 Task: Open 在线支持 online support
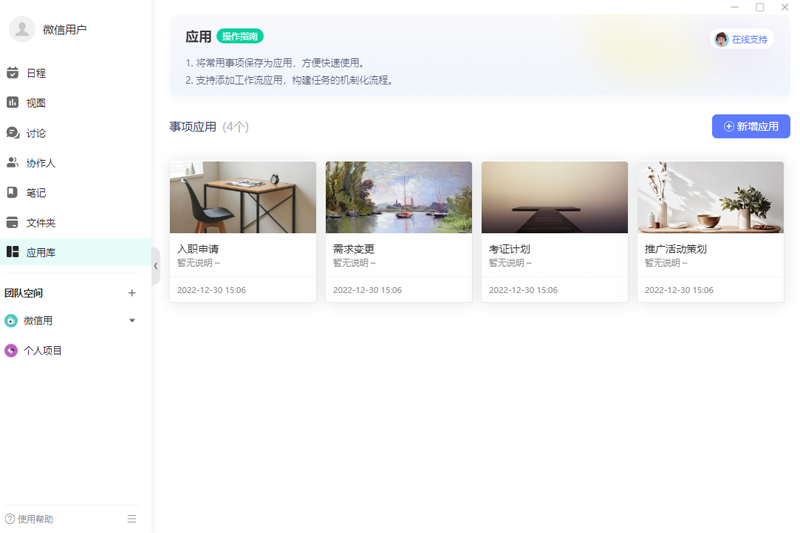click(741, 39)
